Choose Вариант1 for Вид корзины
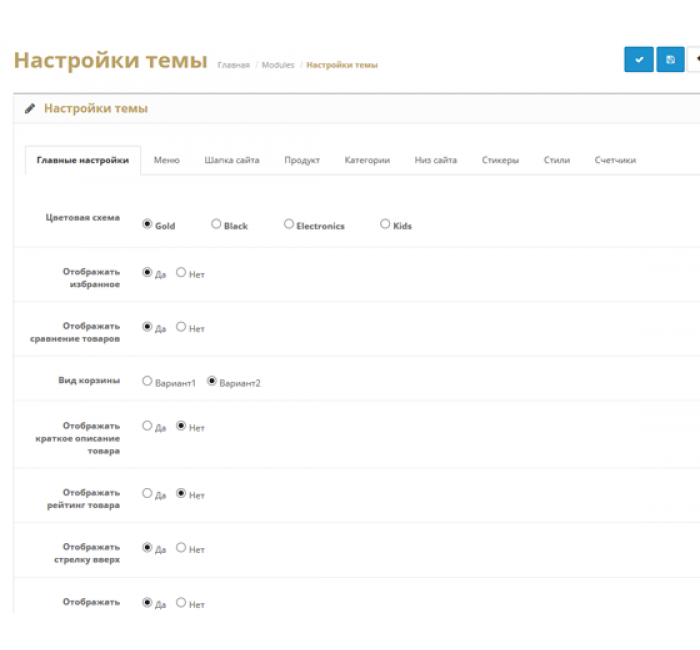Image resolution: width=700 pixels, height=650 pixels. (147, 381)
